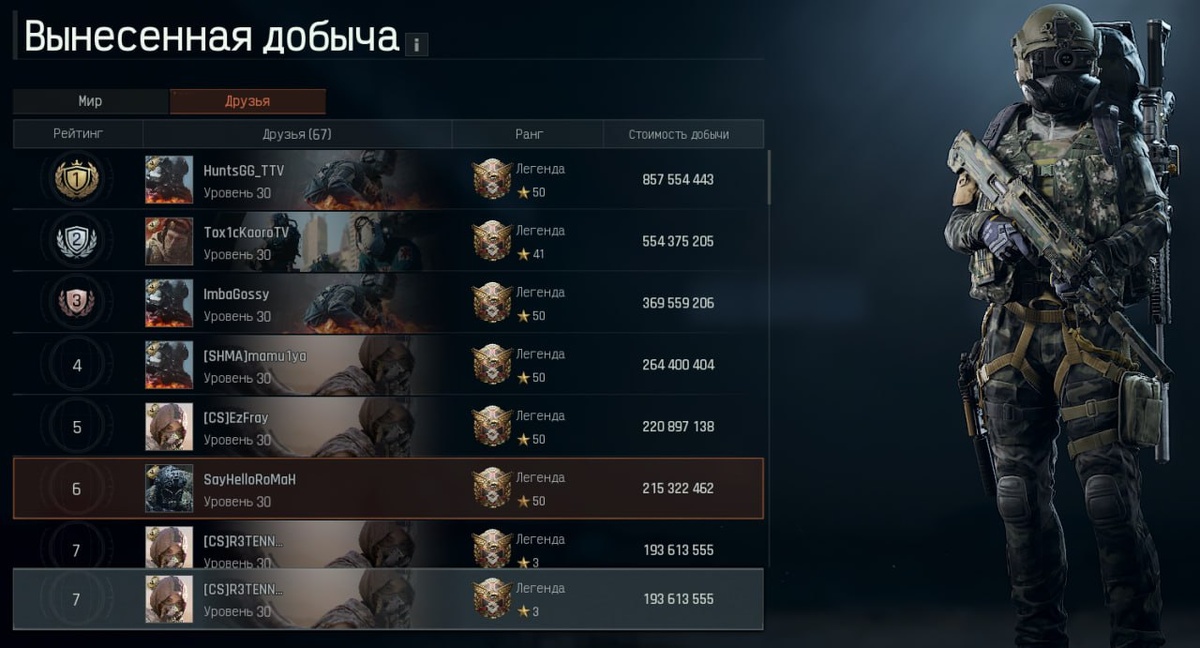This screenshot has height=648, width=1200.
Task: Switch to the Мир tab
Action: (91, 101)
